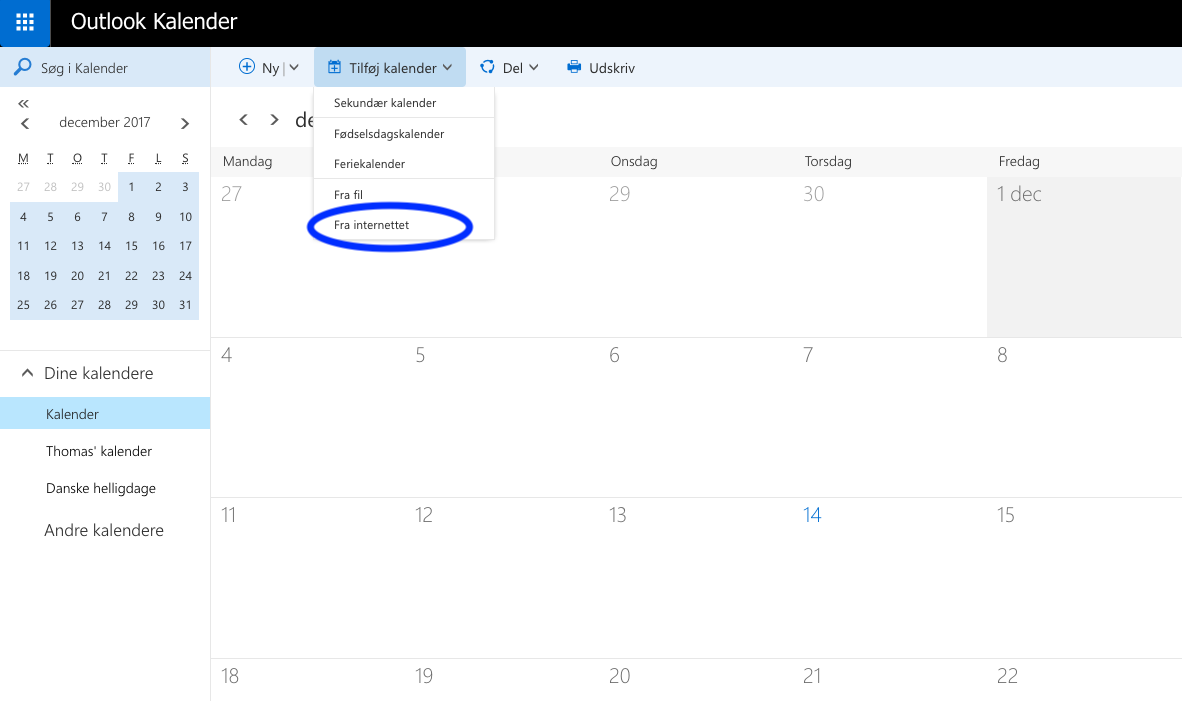1182x701 pixels.
Task: Choose Fødselsdagskalender from the menu
Action: click(388, 134)
